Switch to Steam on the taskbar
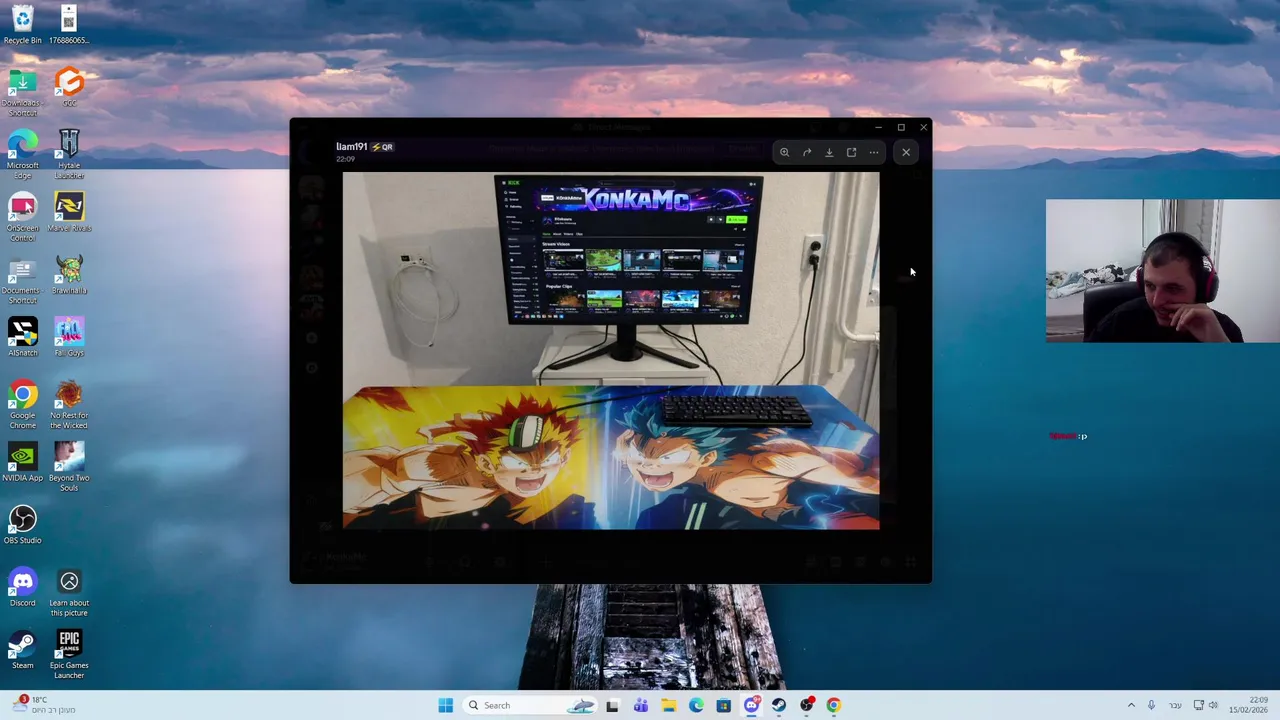Screen dimensions: 1280x720 pos(779,705)
